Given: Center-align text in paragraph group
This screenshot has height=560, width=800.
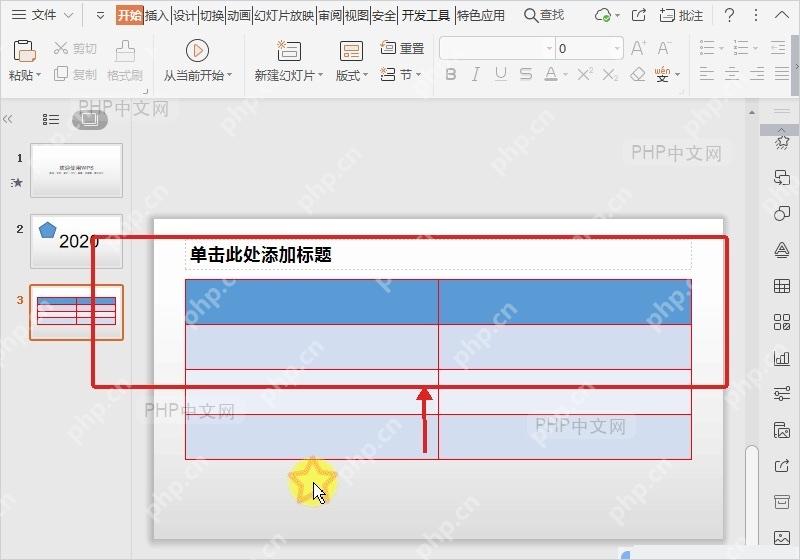Looking at the screenshot, I should coord(732,74).
